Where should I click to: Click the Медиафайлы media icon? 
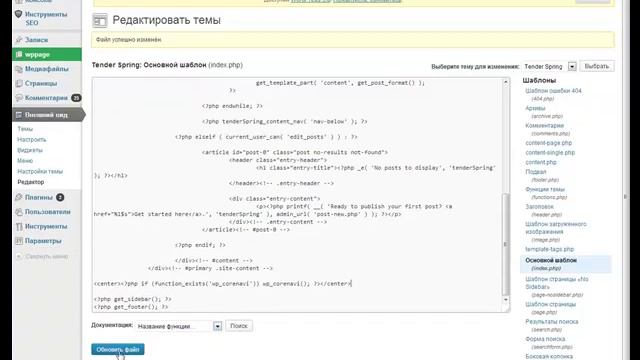click(x=19, y=69)
